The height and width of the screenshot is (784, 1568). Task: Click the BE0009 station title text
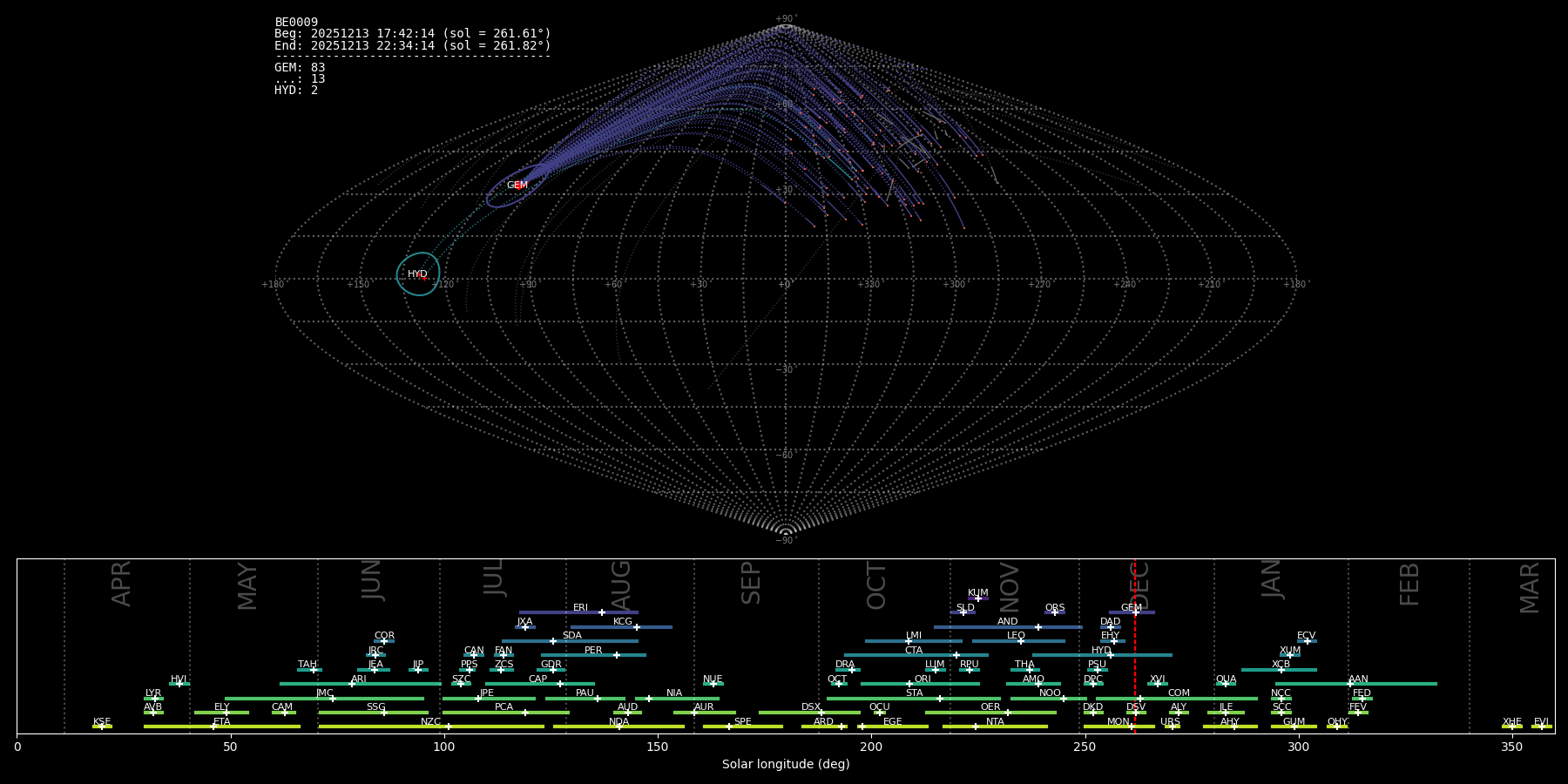296,22
